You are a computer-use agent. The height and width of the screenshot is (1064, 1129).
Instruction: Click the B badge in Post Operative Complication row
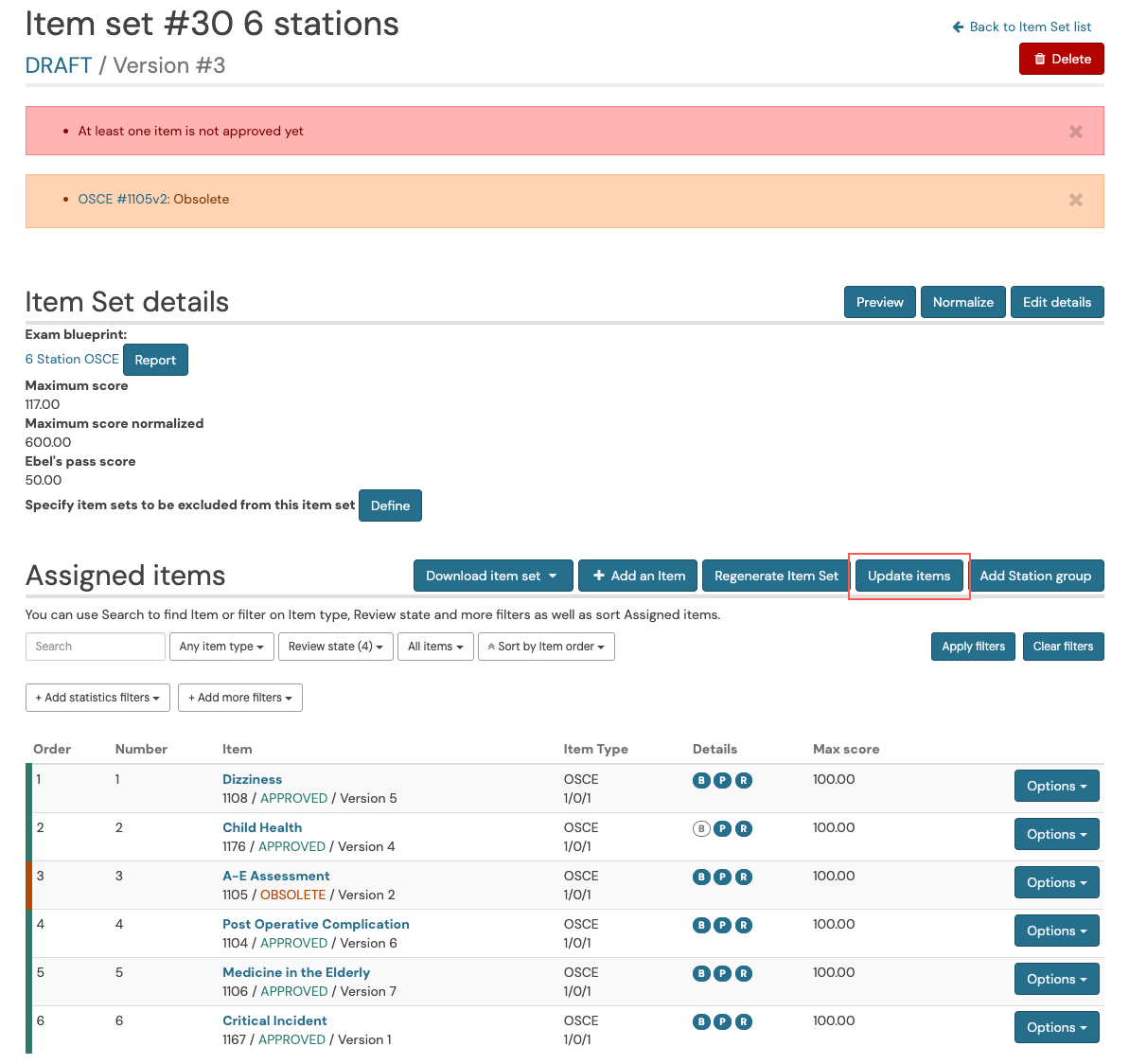[x=701, y=925]
